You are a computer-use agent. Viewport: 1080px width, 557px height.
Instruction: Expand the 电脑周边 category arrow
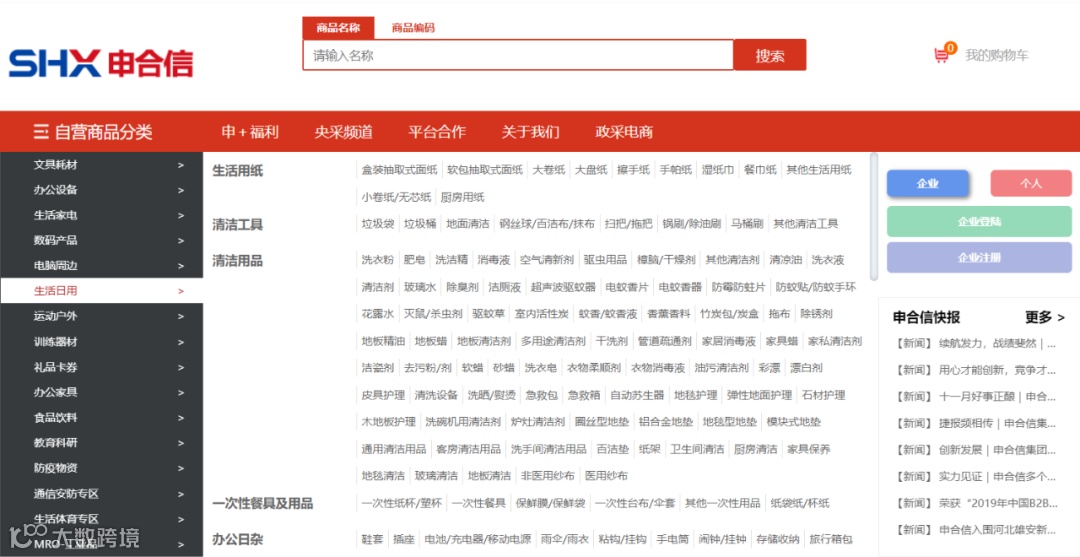180,266
